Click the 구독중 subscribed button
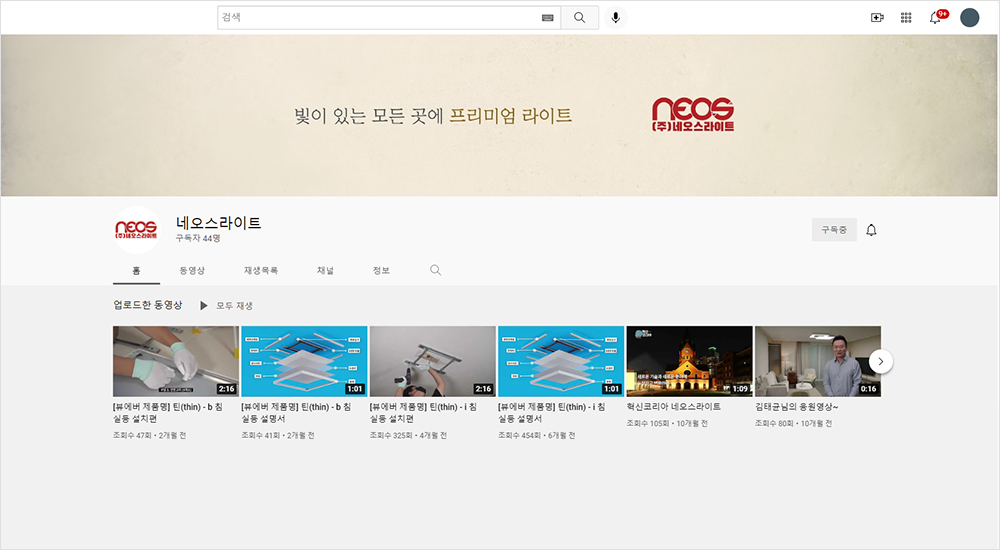 click(834, 230)
